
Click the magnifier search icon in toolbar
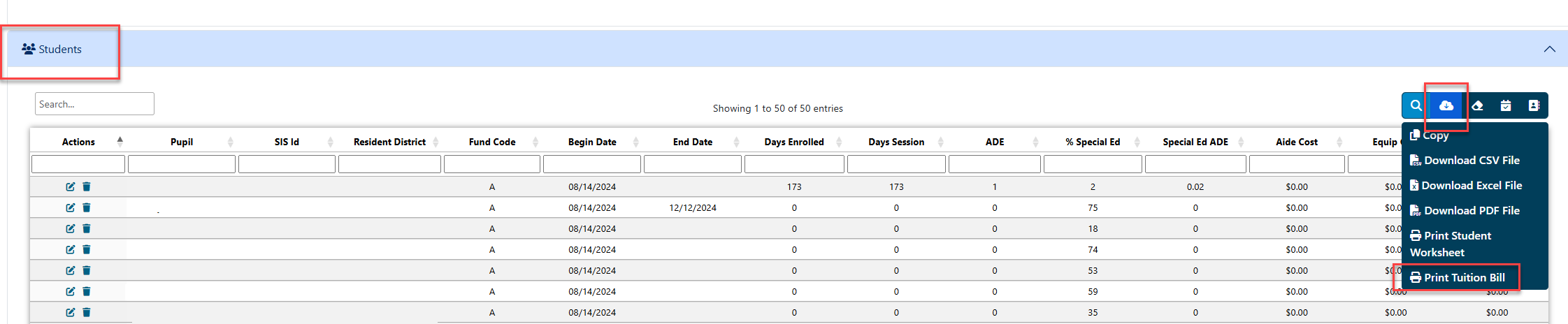[x=1416, y=105]
